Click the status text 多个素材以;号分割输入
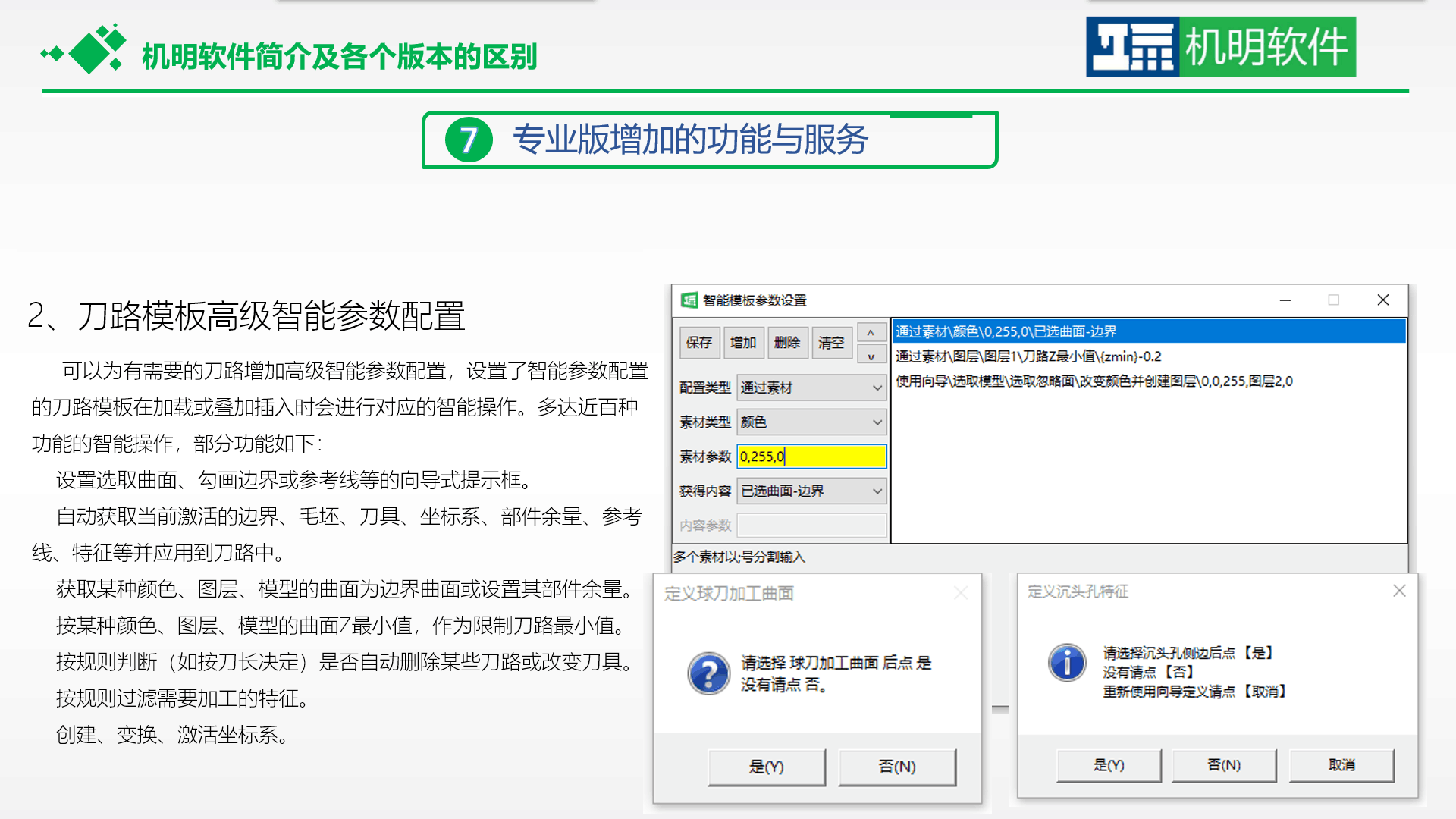 (739, 557)
